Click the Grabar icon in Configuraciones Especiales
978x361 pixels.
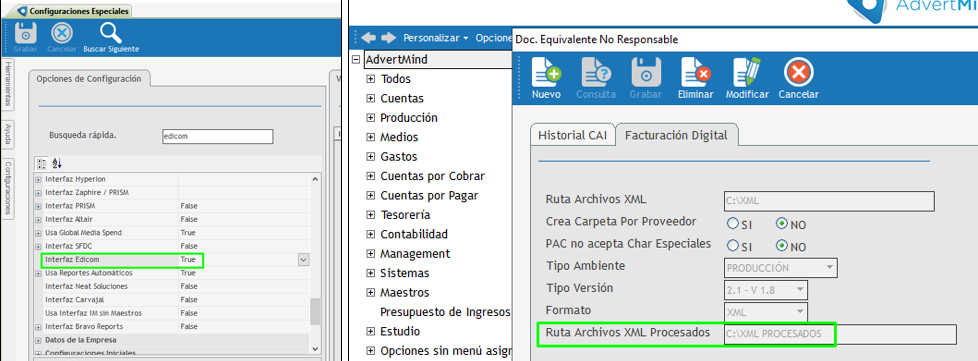[26, 33]
